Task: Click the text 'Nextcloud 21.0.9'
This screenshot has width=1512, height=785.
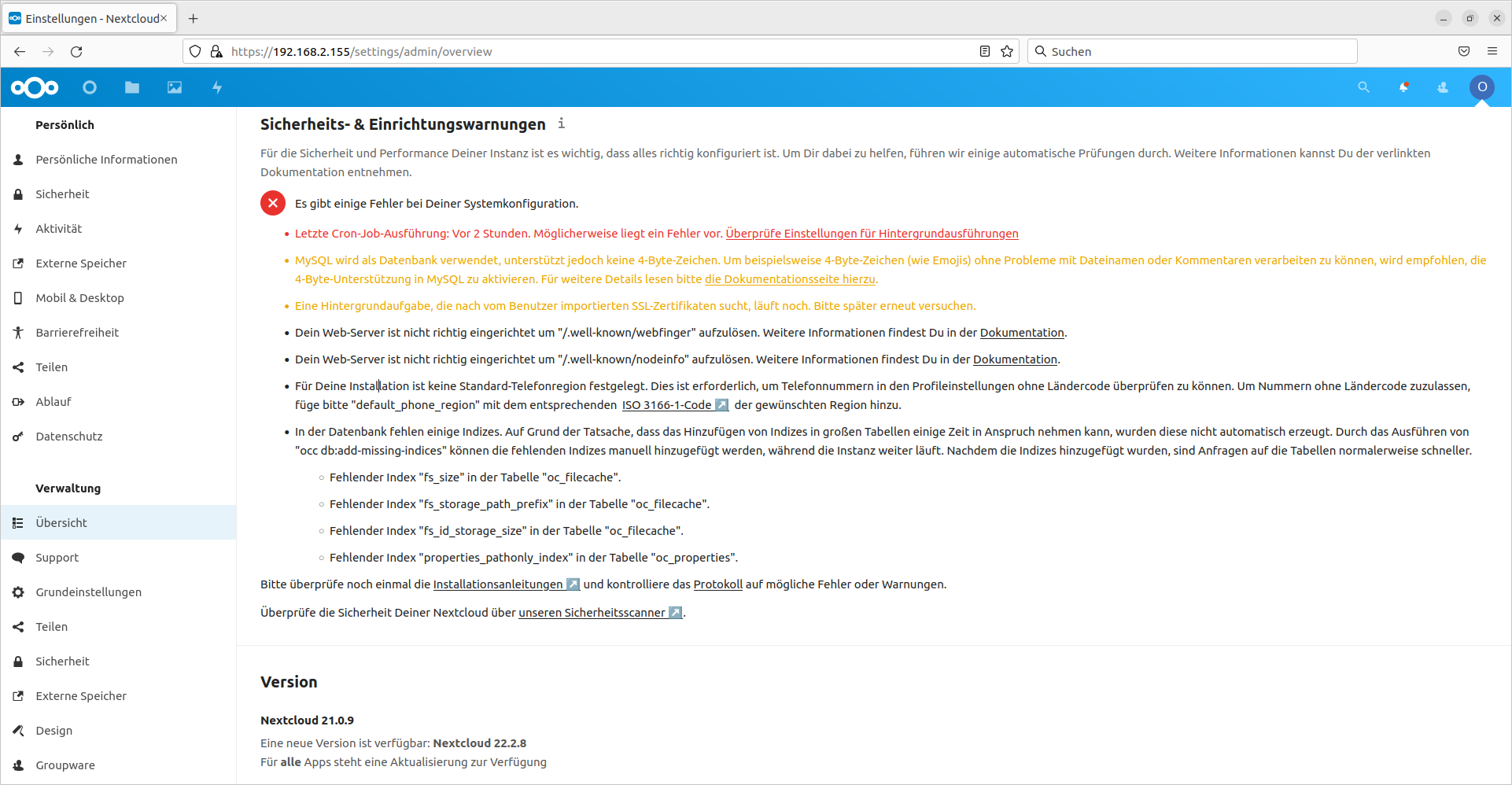Action: coord(307,721)
